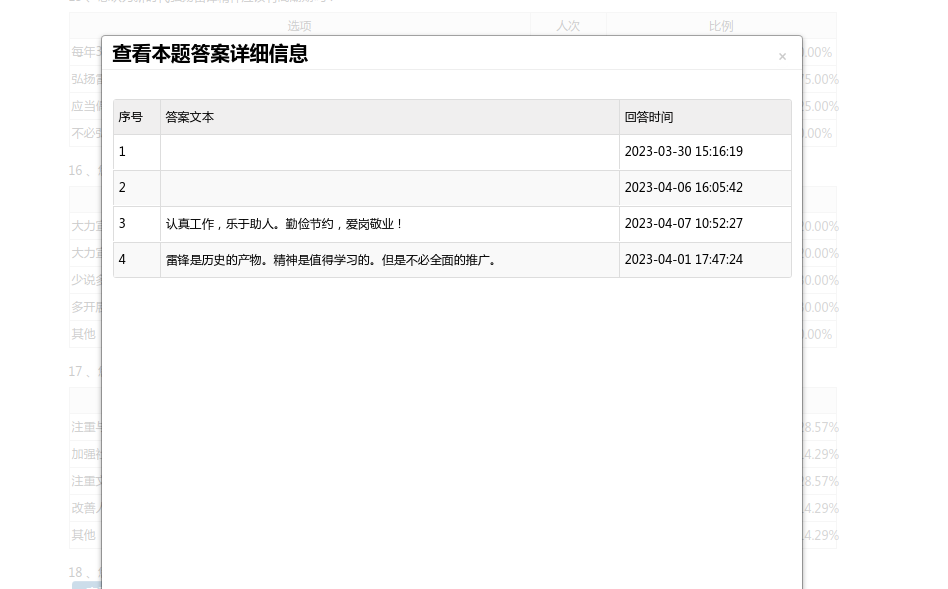Click the dimmed 选项 header behind the dialog
Screen dimensions: 948x589
(300, 26)
